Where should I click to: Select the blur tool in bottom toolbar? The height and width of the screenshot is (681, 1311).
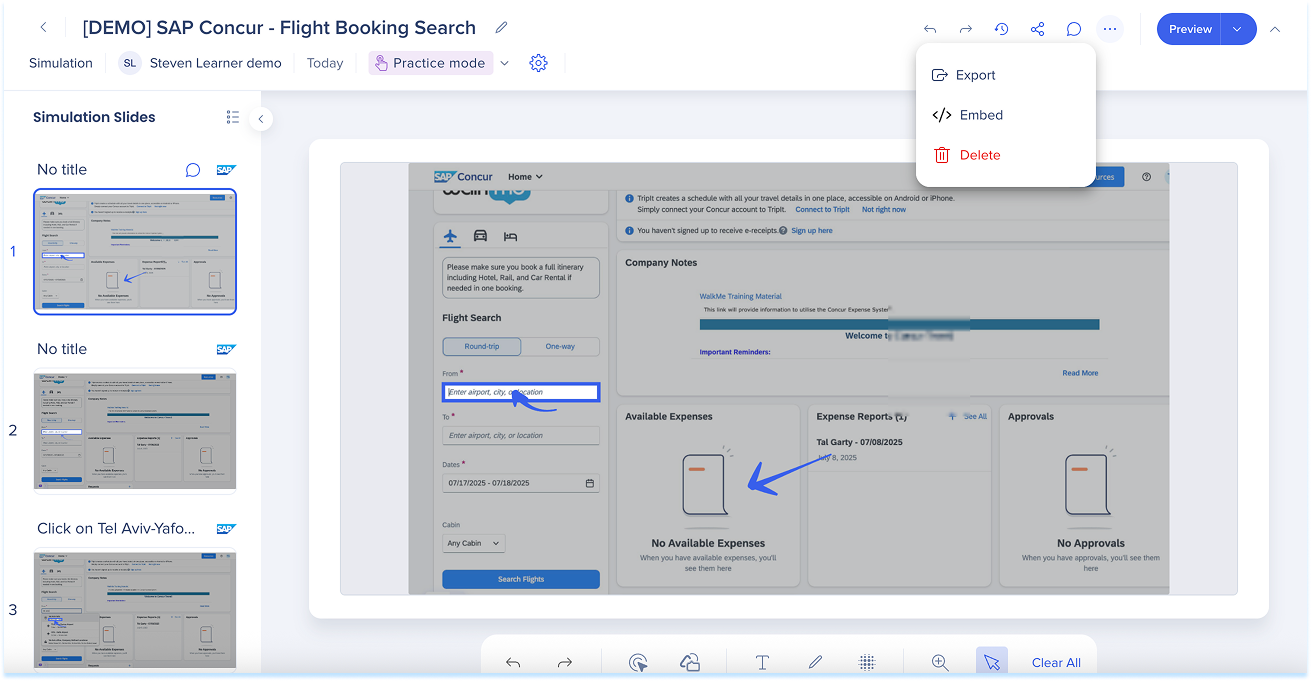867,662
